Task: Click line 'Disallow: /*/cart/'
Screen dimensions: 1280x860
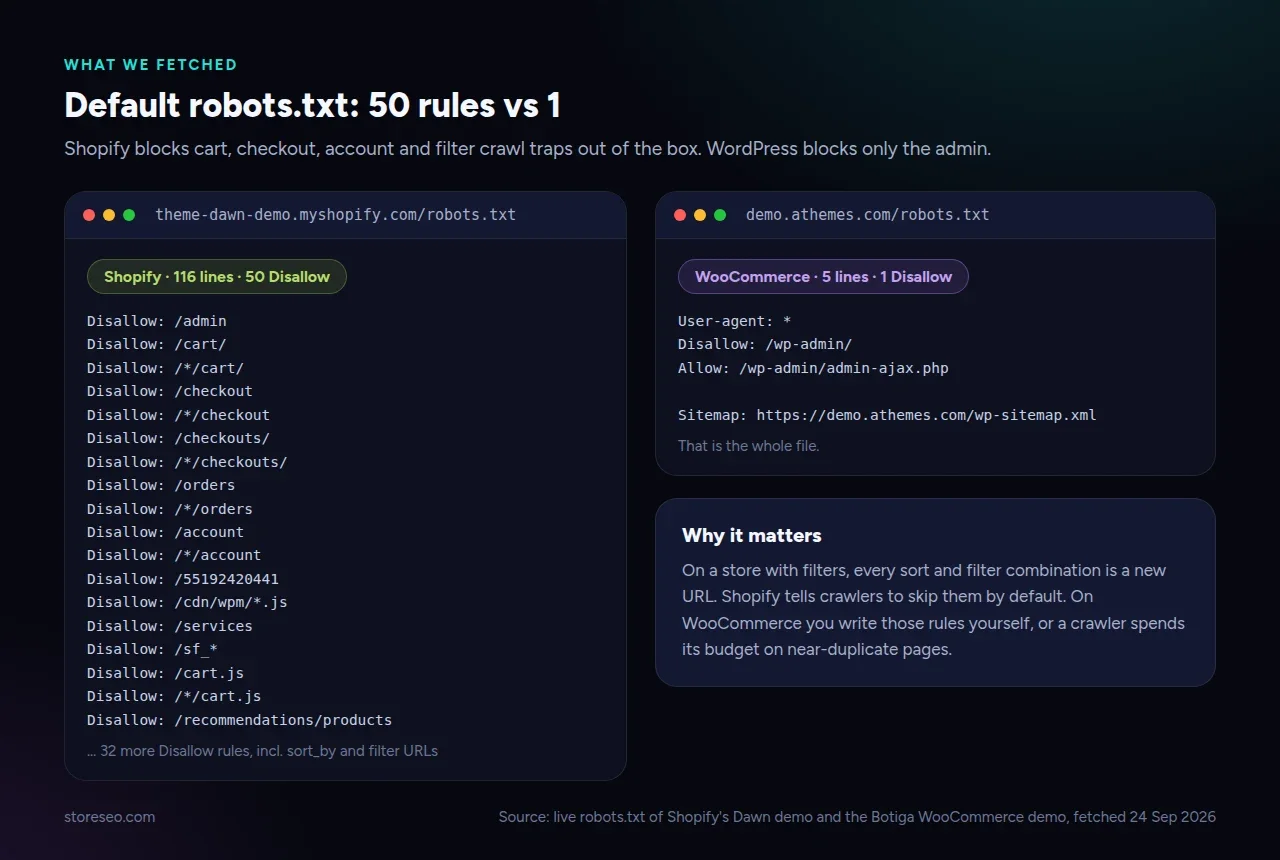Action: pyautogui.click(x=166, y=368)
